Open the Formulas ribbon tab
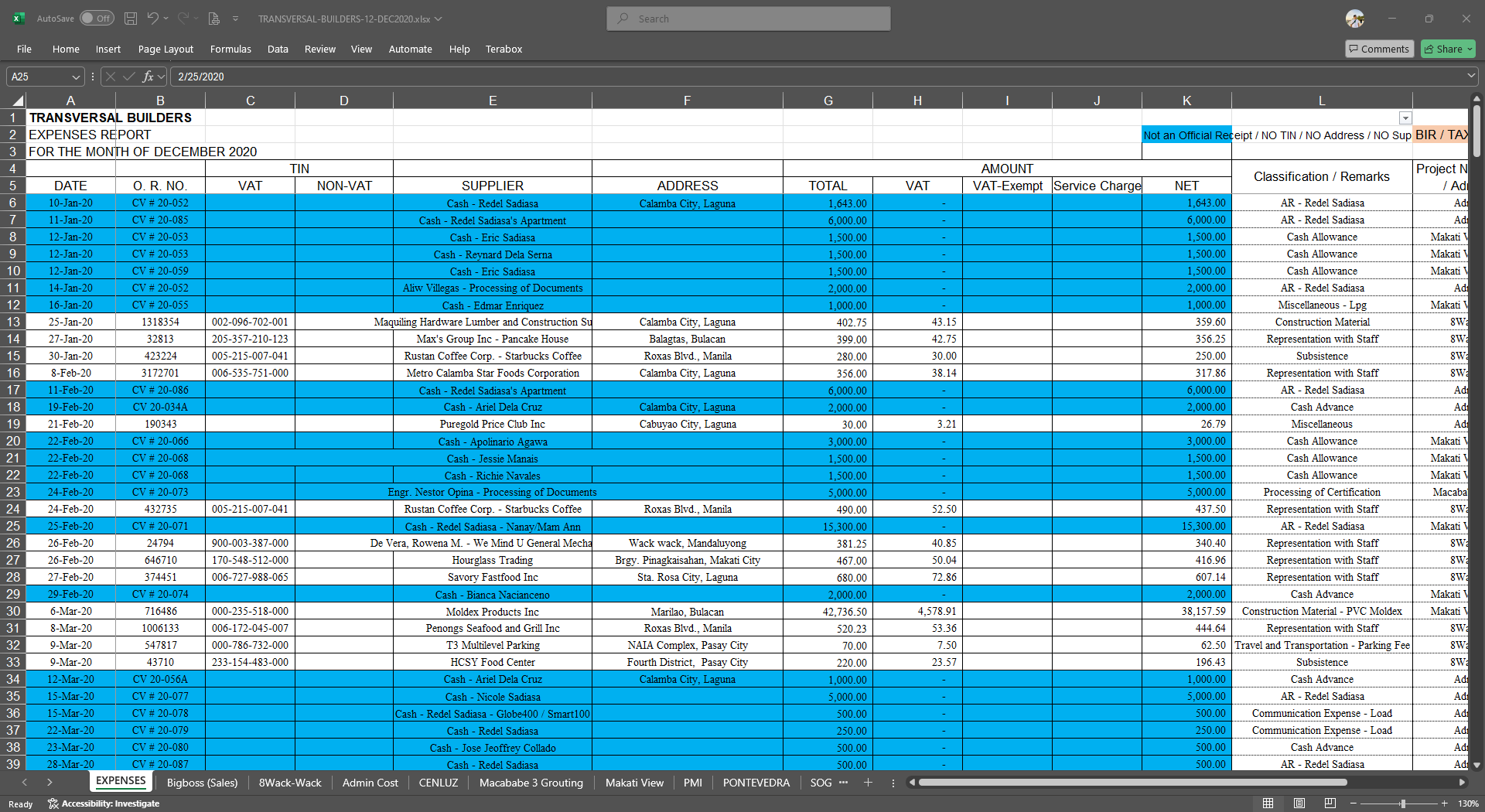Viewport: 1485px width, 812px height. [x=230, y=49]
